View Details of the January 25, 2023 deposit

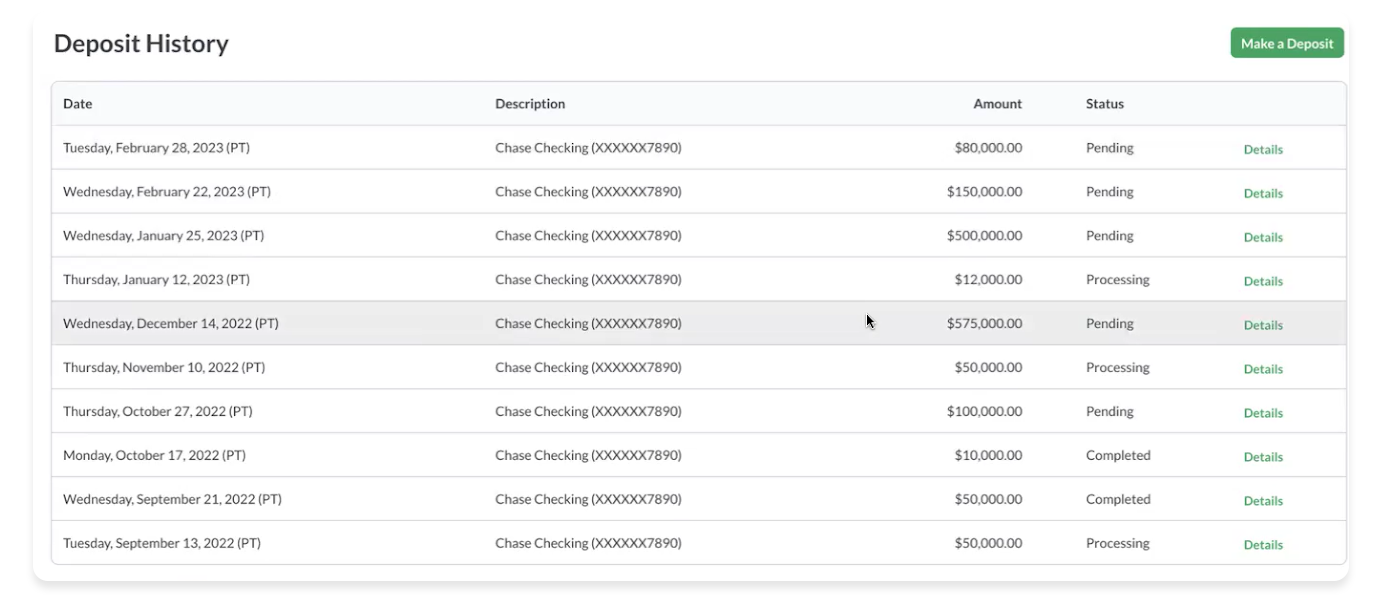tap(1262, 237)
